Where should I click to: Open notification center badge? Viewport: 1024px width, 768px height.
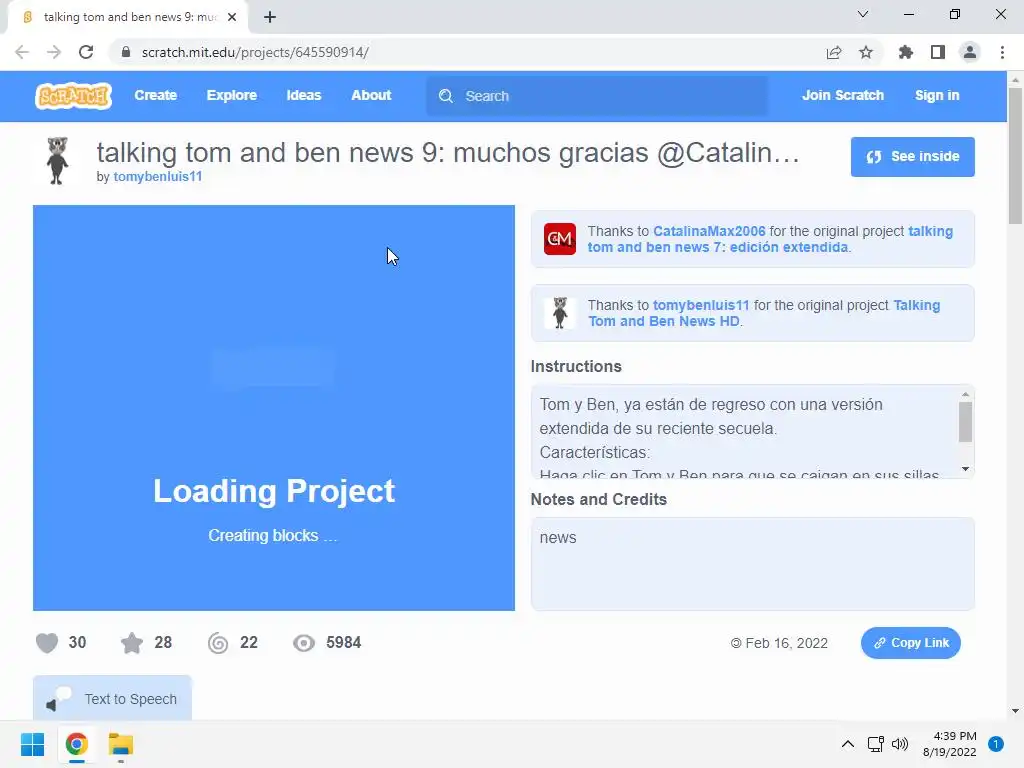tap(996, 744)
